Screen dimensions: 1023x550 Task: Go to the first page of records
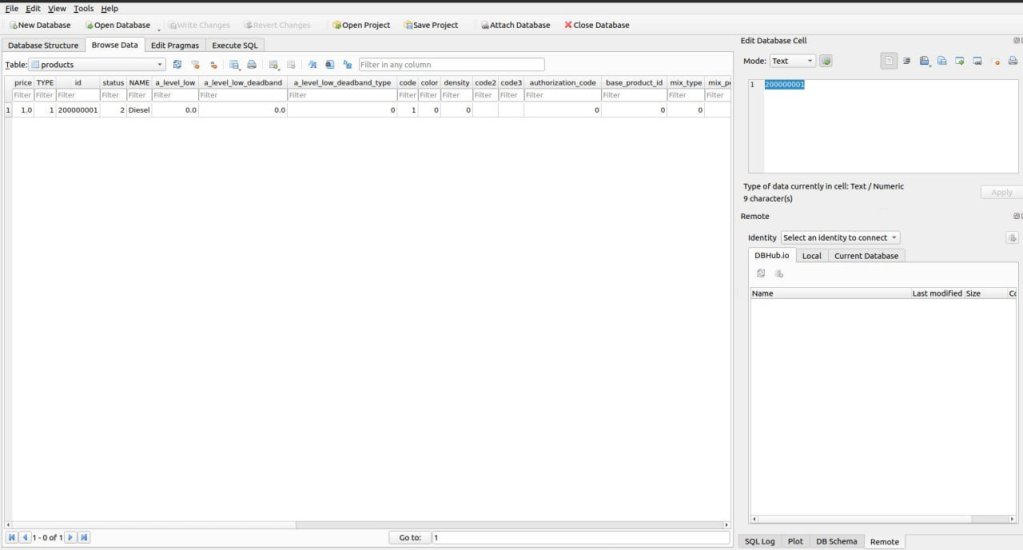coord(12,538)
